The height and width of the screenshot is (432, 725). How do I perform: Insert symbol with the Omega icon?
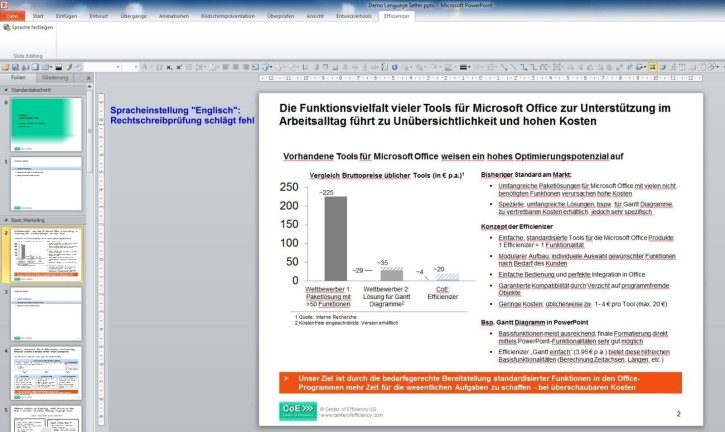tap(159, 67)
